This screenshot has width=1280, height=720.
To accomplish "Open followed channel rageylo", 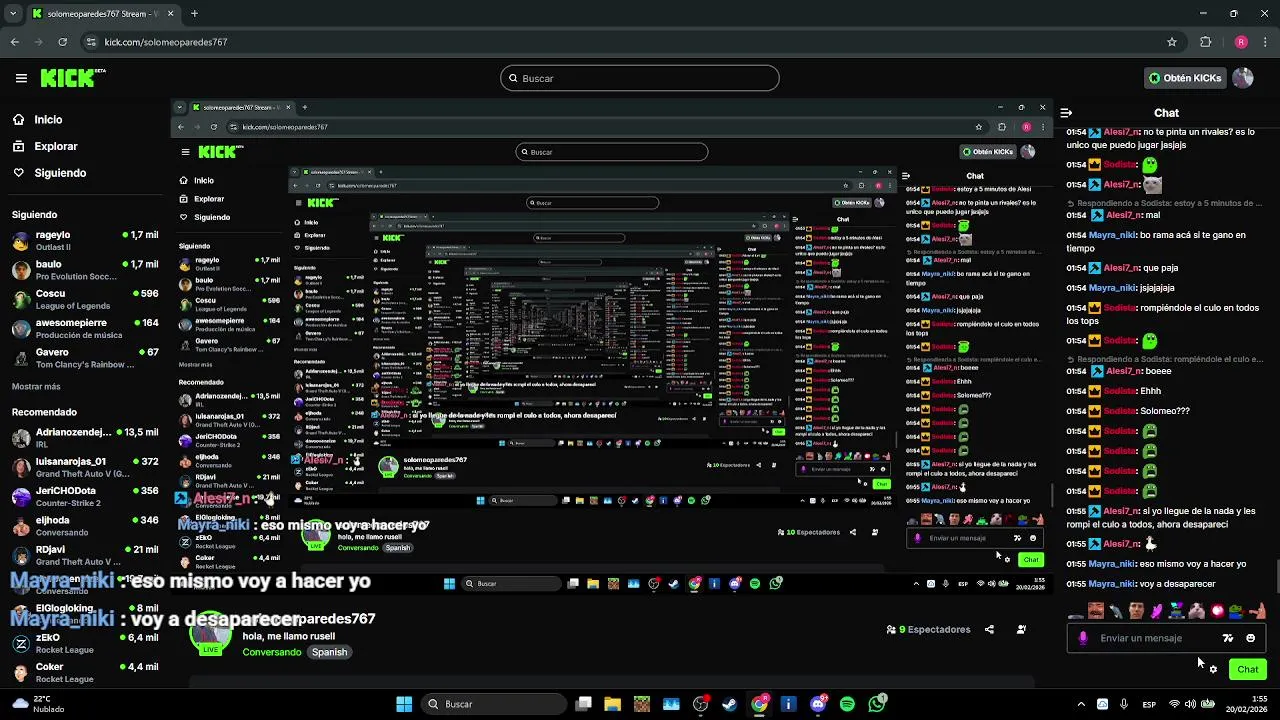I will pyautogui.click(x=85, y=241).
